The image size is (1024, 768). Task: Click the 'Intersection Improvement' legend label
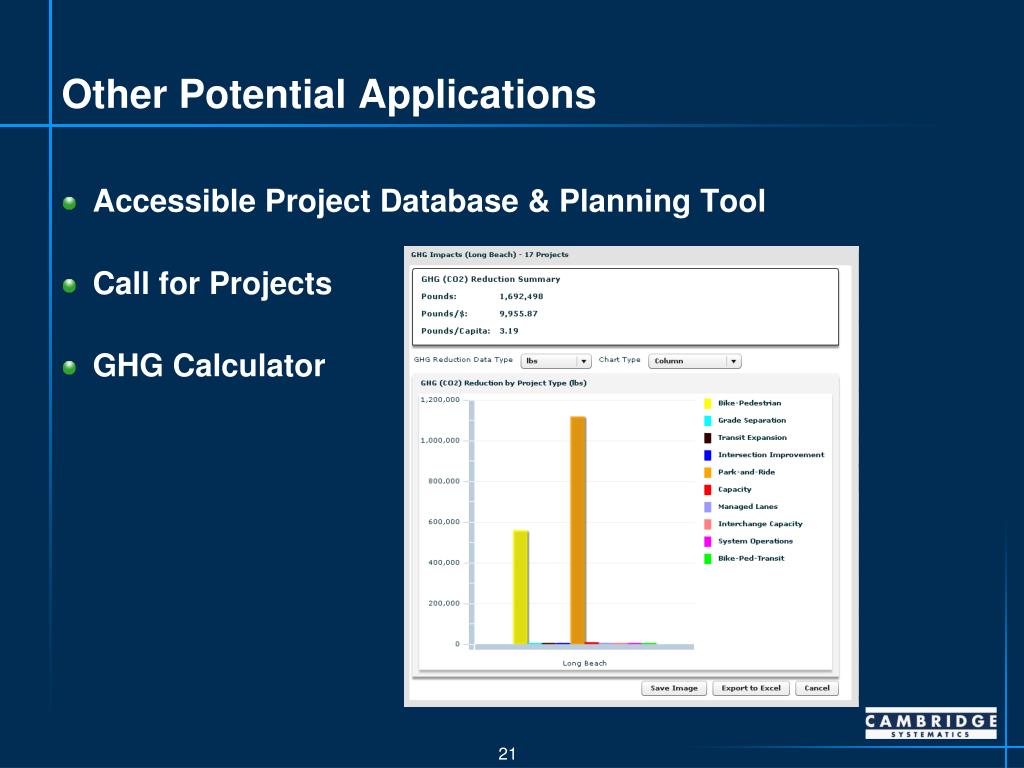(771, 455)
